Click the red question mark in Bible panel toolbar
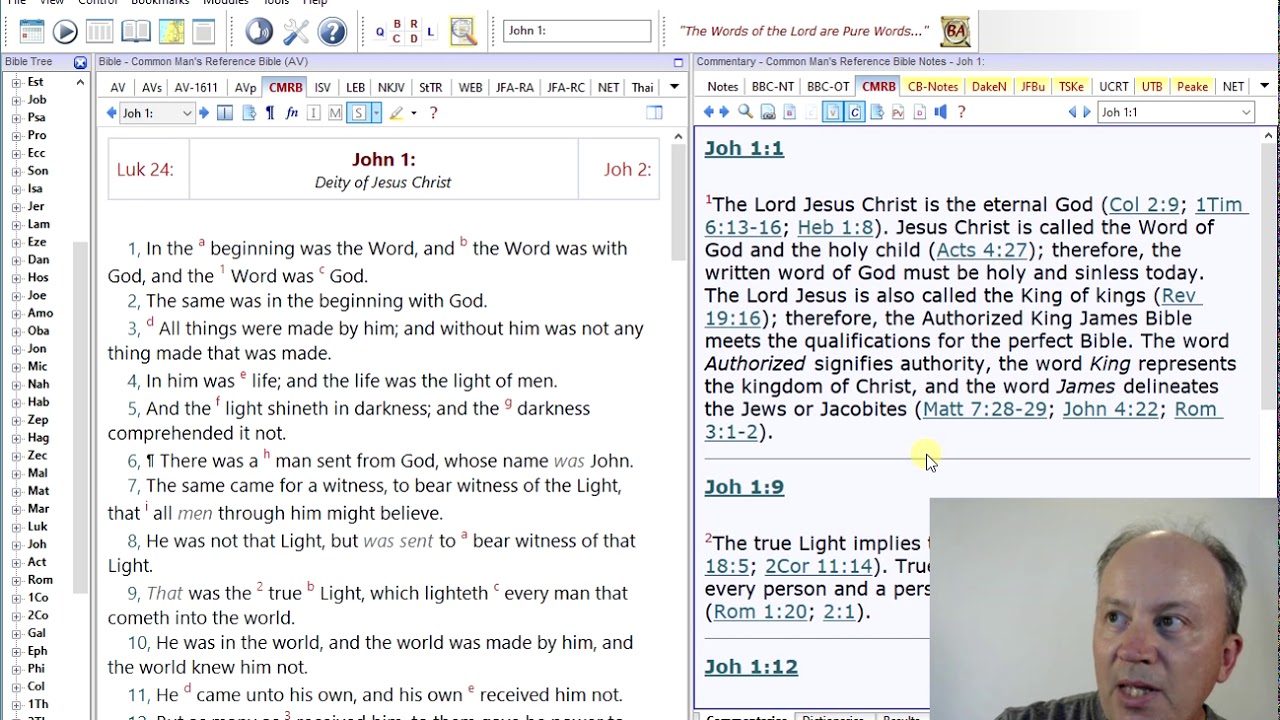Screen dimensions: 1280x720 point(433,113)
